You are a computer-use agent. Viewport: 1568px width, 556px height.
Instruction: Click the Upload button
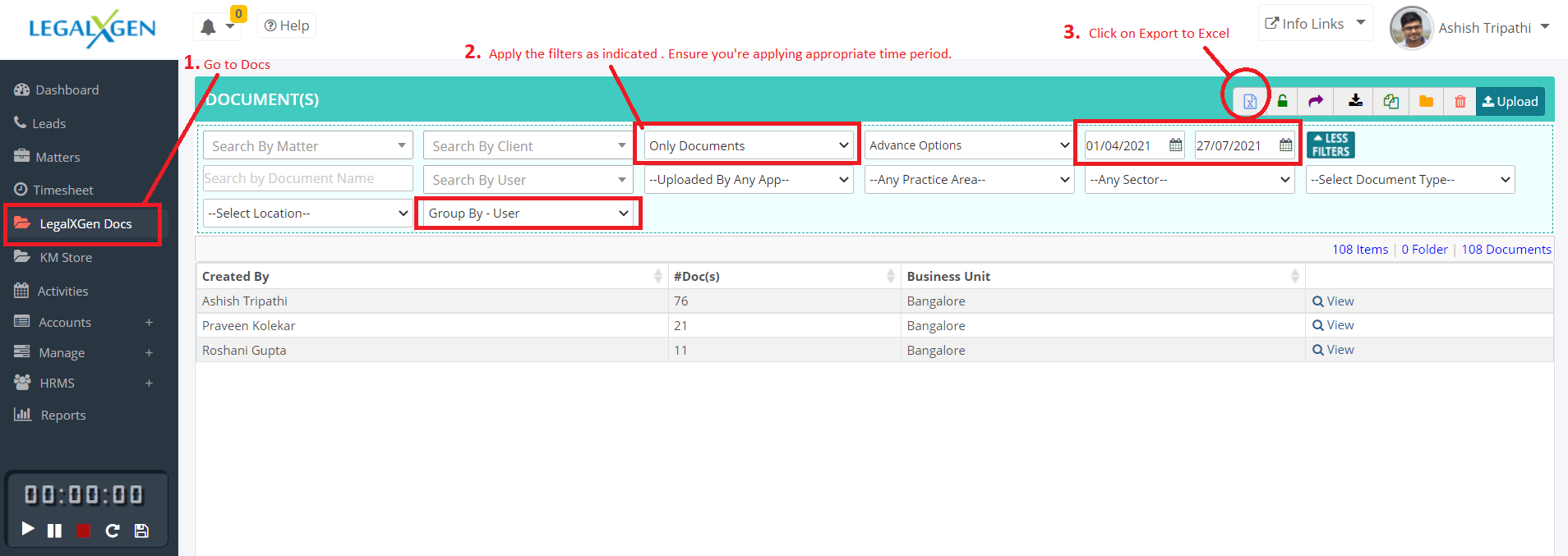(1510, 101)
